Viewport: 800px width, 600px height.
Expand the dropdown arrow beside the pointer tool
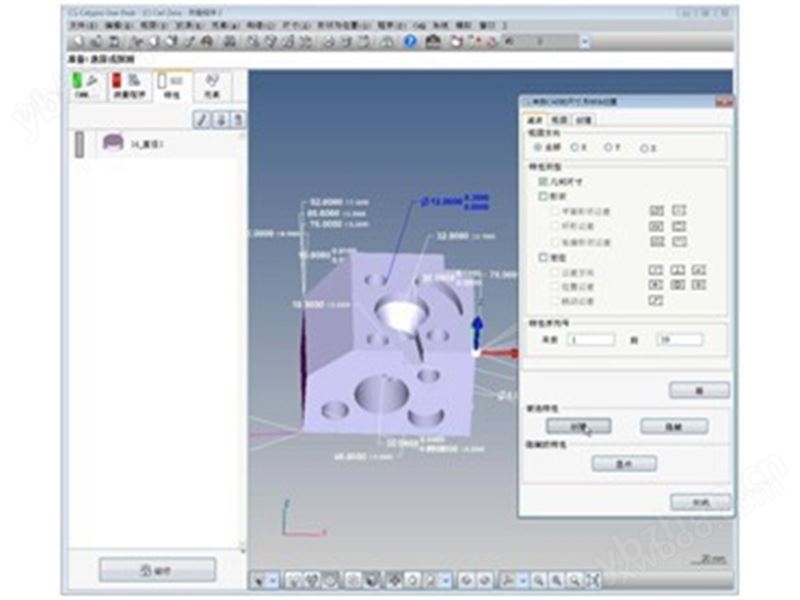coord(273,579)
